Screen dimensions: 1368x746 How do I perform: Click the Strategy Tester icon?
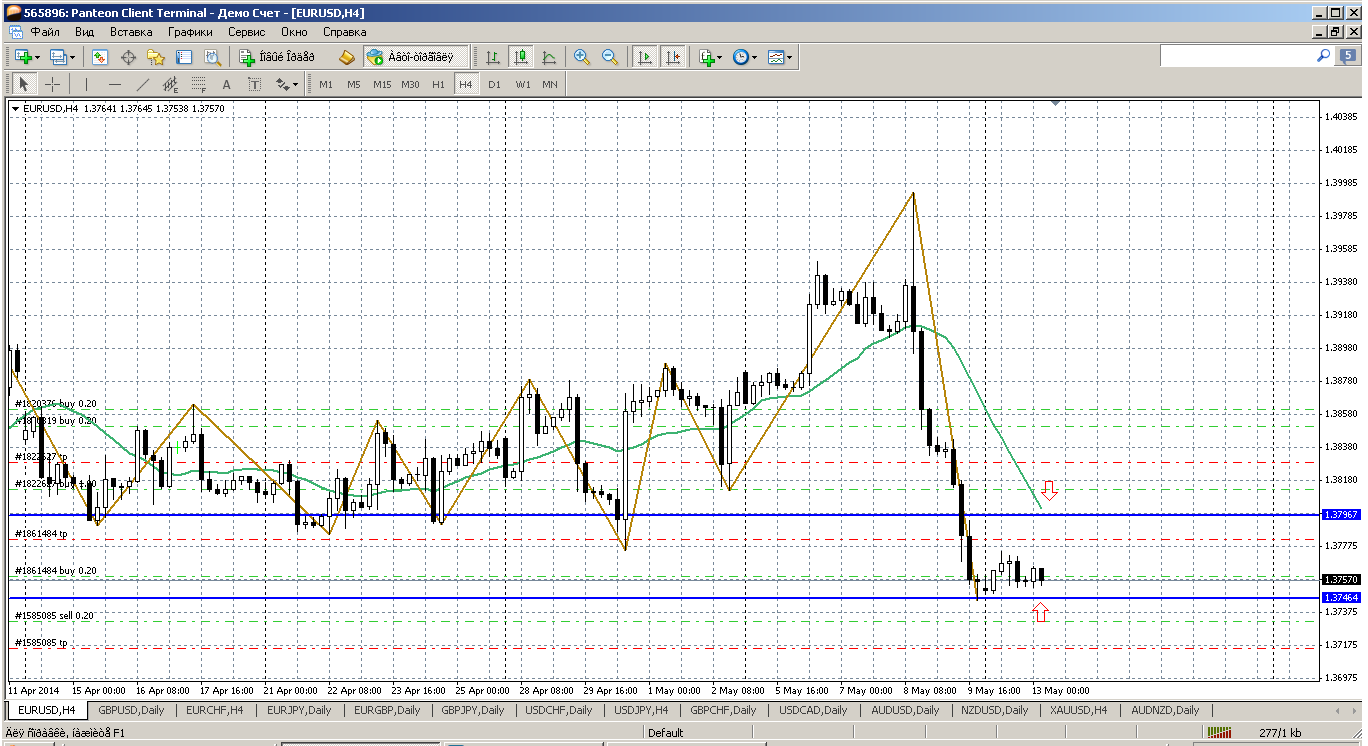pyautogui.click(x=212, y=57)
